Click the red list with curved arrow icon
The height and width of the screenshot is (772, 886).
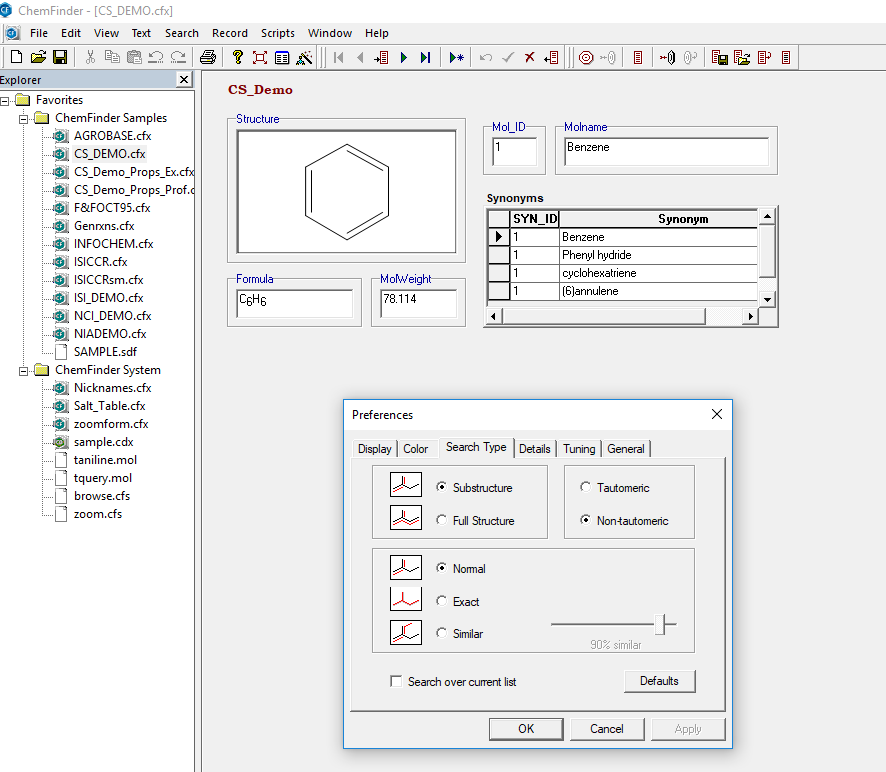[x=764, y=57]
